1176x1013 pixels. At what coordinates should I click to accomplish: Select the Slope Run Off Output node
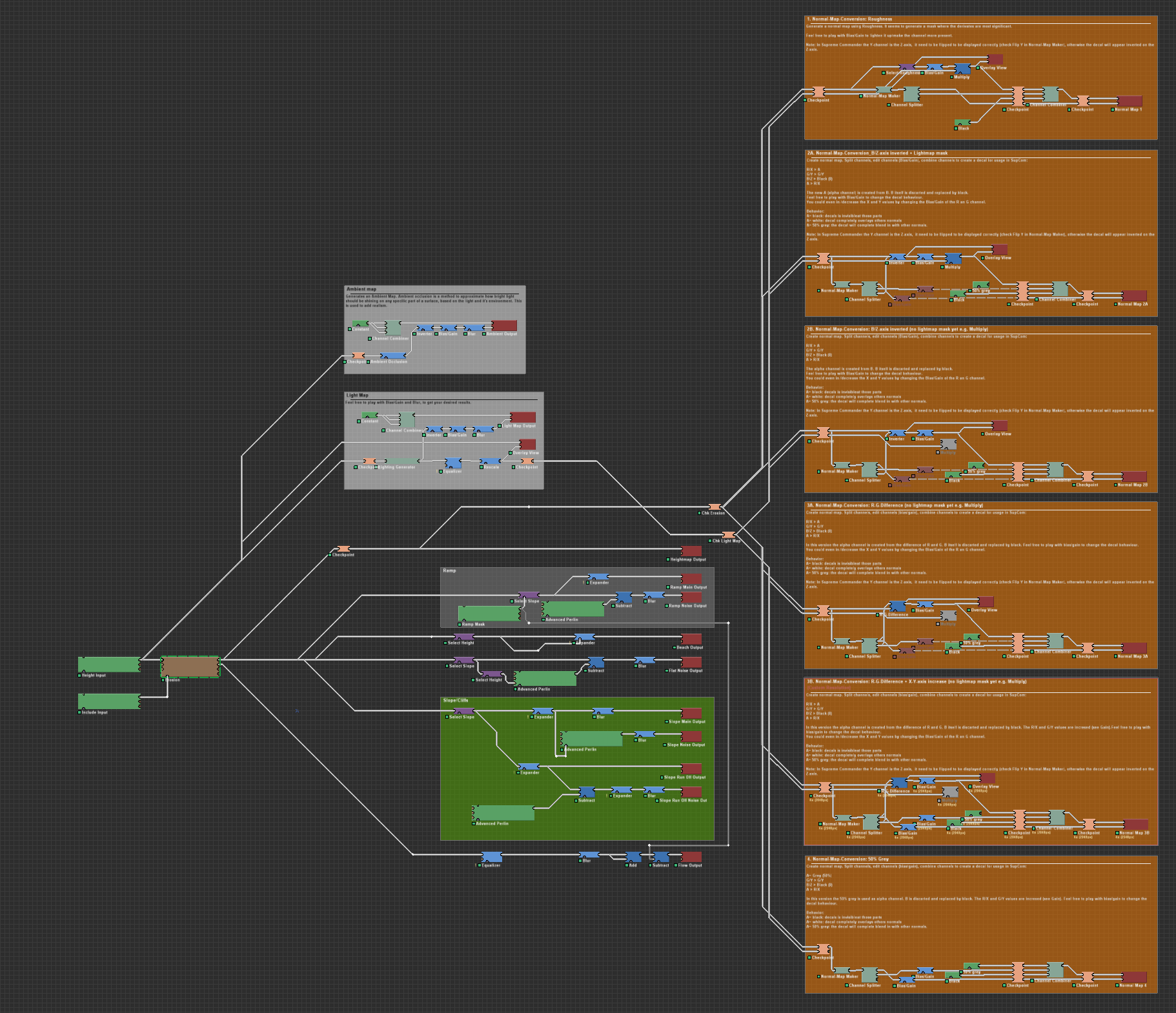[692, 768]
